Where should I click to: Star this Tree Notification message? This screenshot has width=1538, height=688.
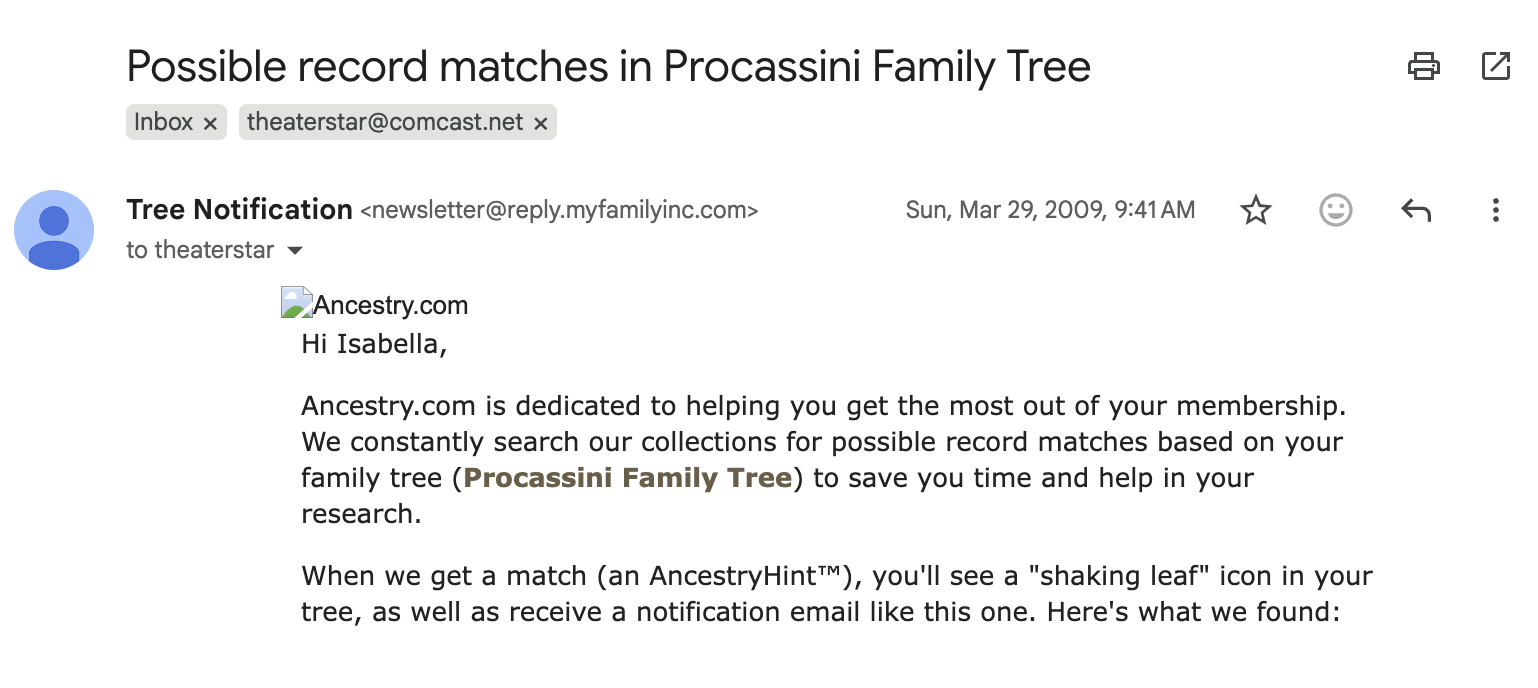coord(1255,210)
